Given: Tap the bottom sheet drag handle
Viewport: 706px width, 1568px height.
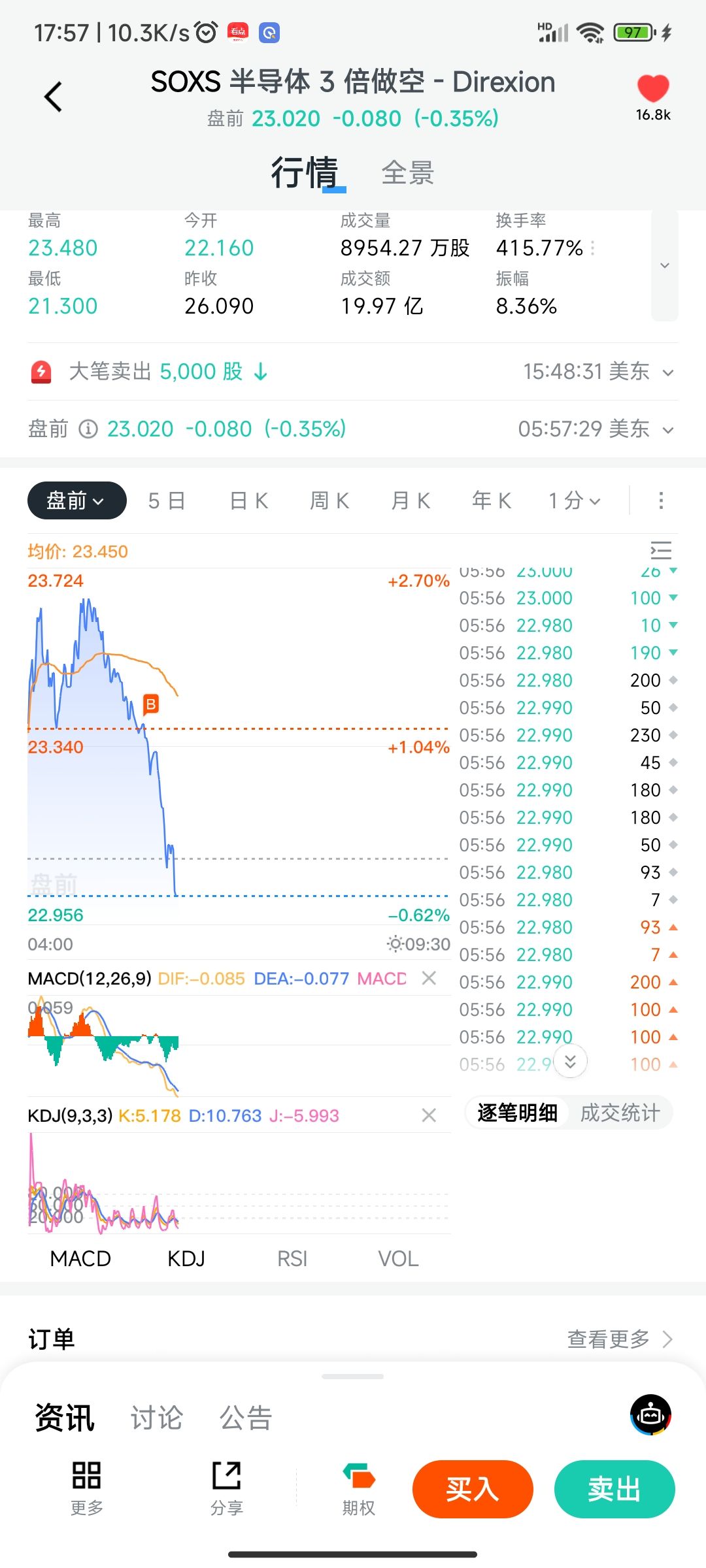Looking at the screenshot, I should [353, 1376].
